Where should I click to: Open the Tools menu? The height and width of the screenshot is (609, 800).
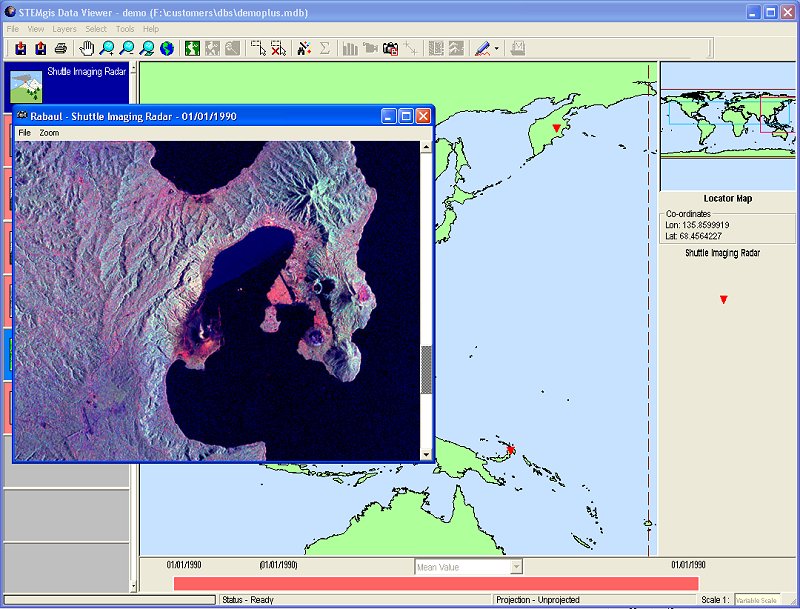pos(125,29)
